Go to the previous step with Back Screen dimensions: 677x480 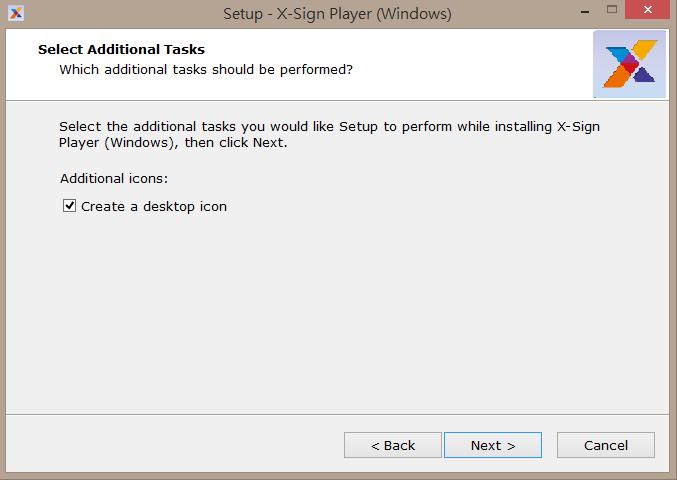tap(393, 445)
